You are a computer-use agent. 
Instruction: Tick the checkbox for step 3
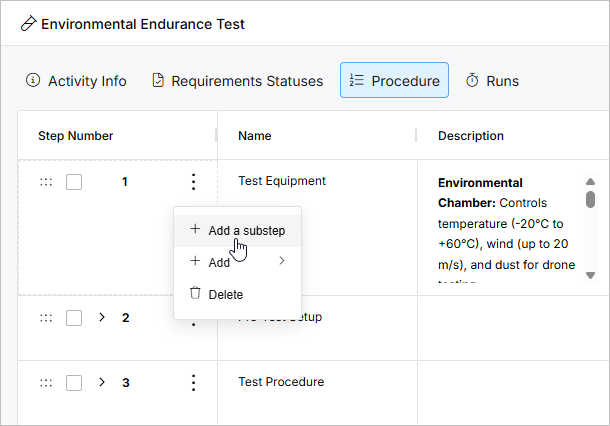[x=74, y=382]
